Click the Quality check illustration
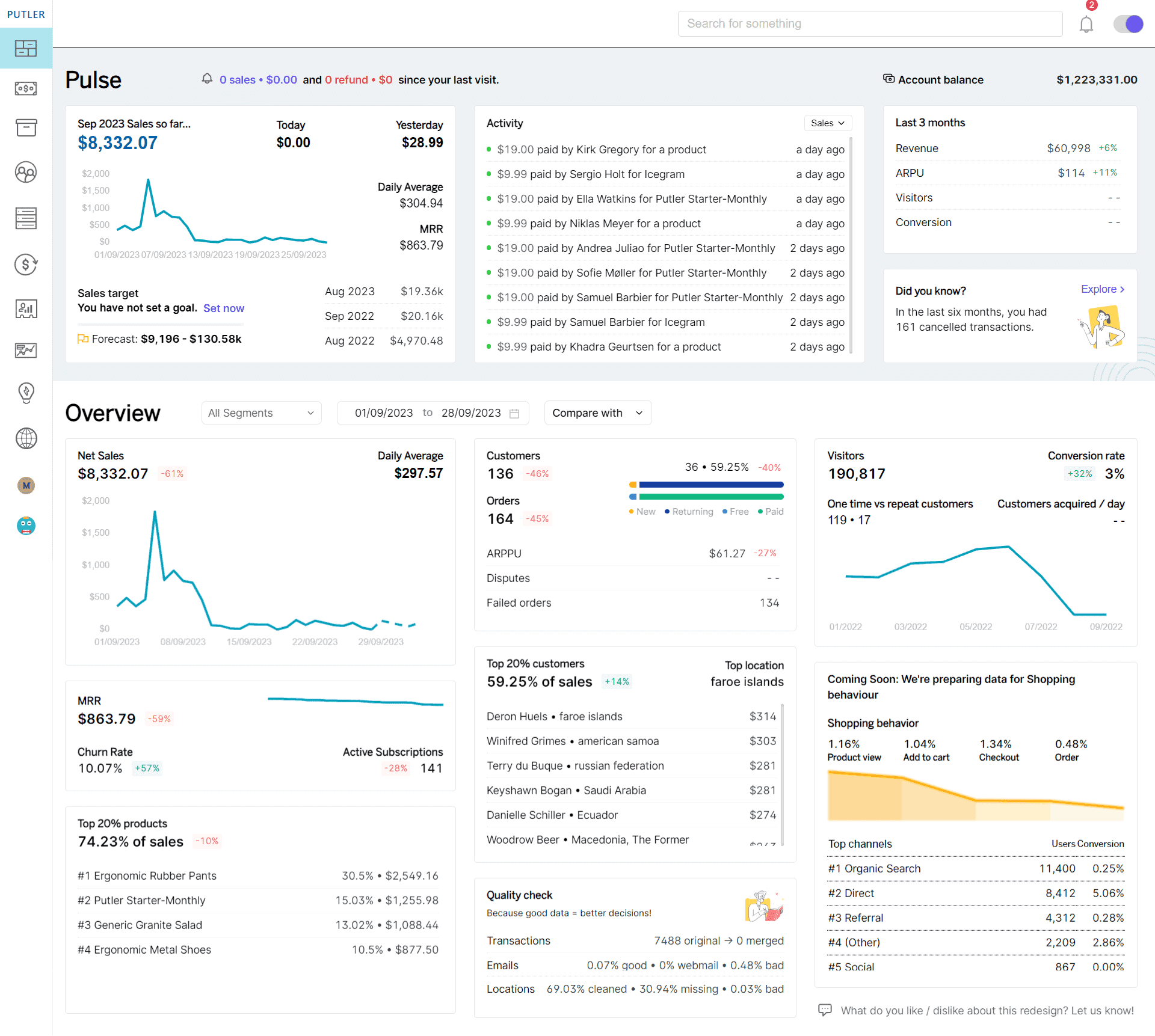The width and height of the screenshot is (1155, 1036). 764,906
